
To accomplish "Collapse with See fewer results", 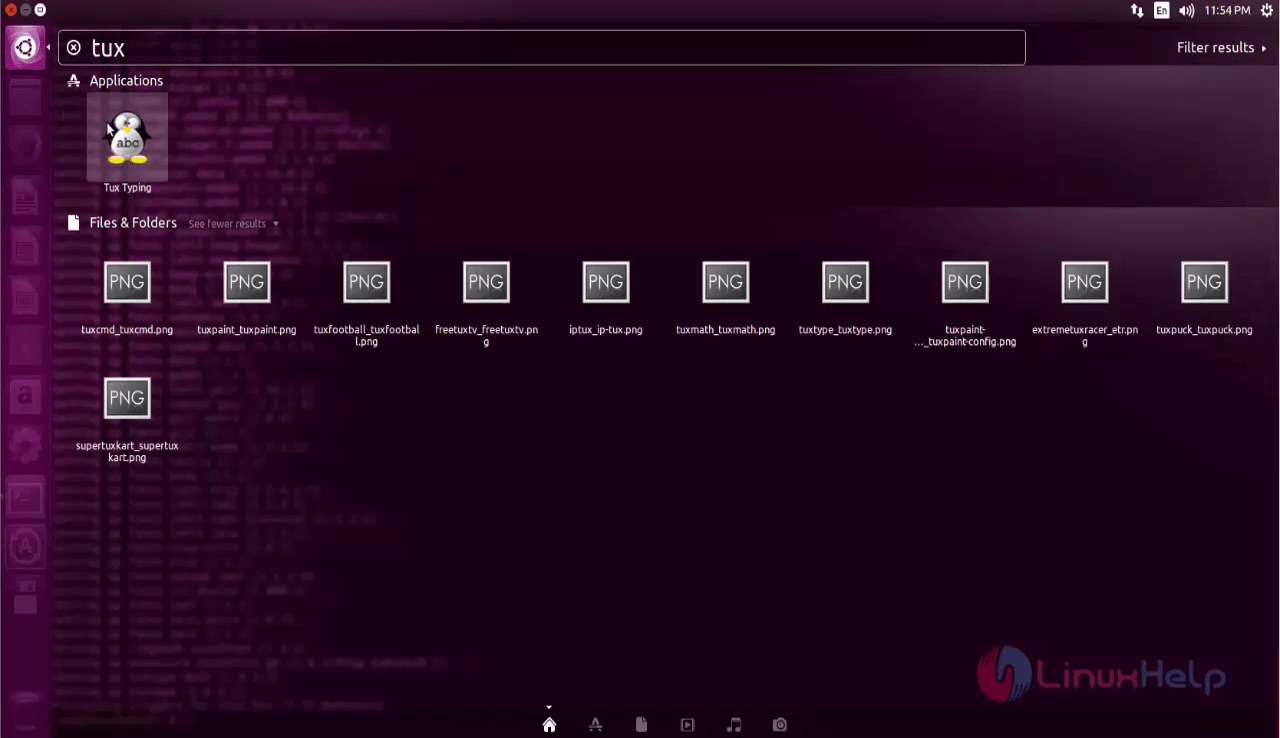I will (x=234, y=224).
